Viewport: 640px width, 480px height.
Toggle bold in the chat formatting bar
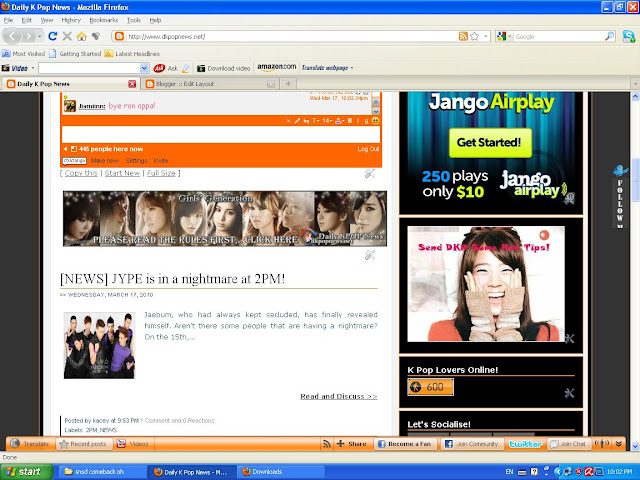coord(350,121)
